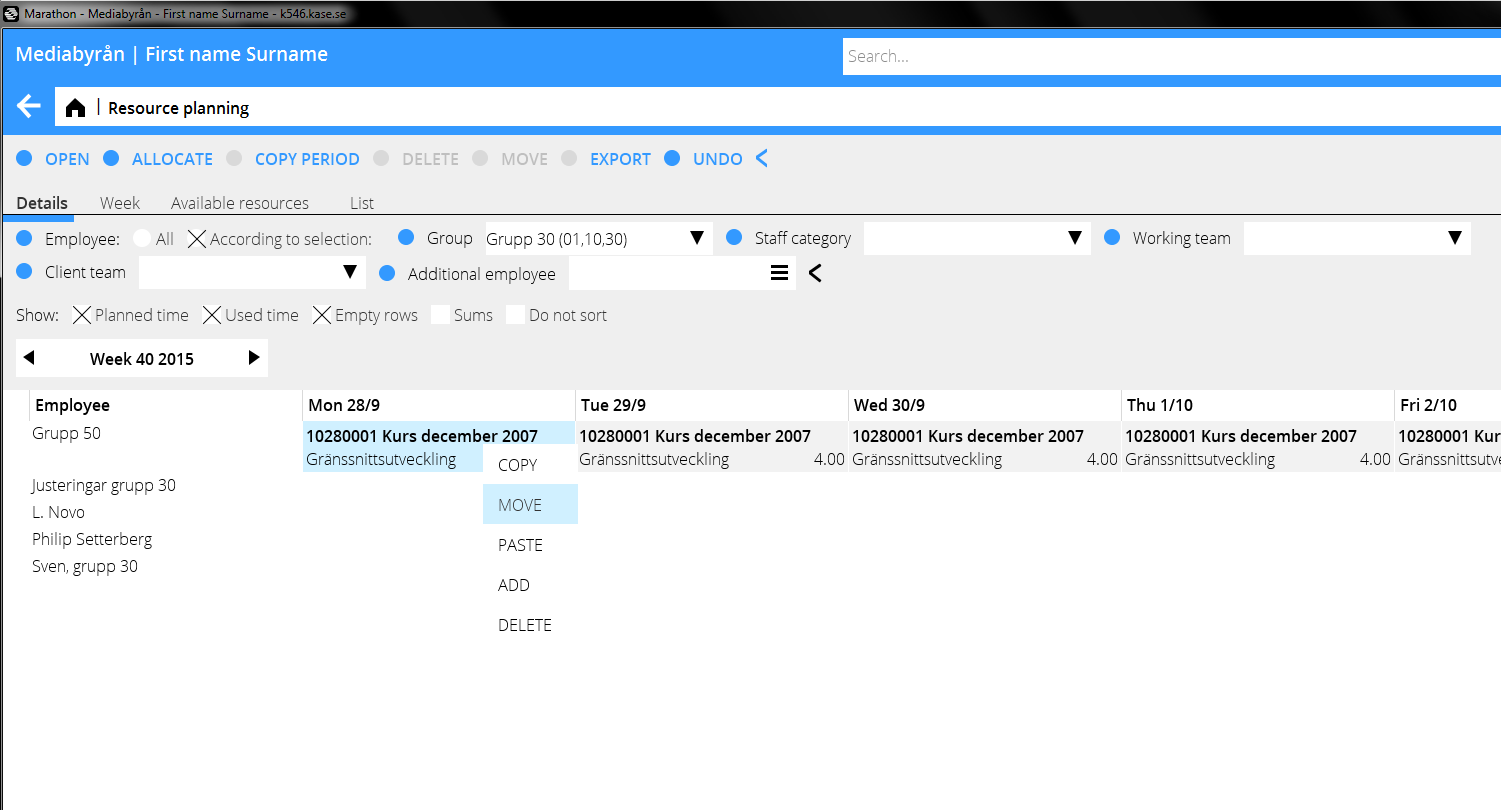Click the blue dot beside Group
The height and width of the screenshot is (810, 1501).
coord(406,238)
